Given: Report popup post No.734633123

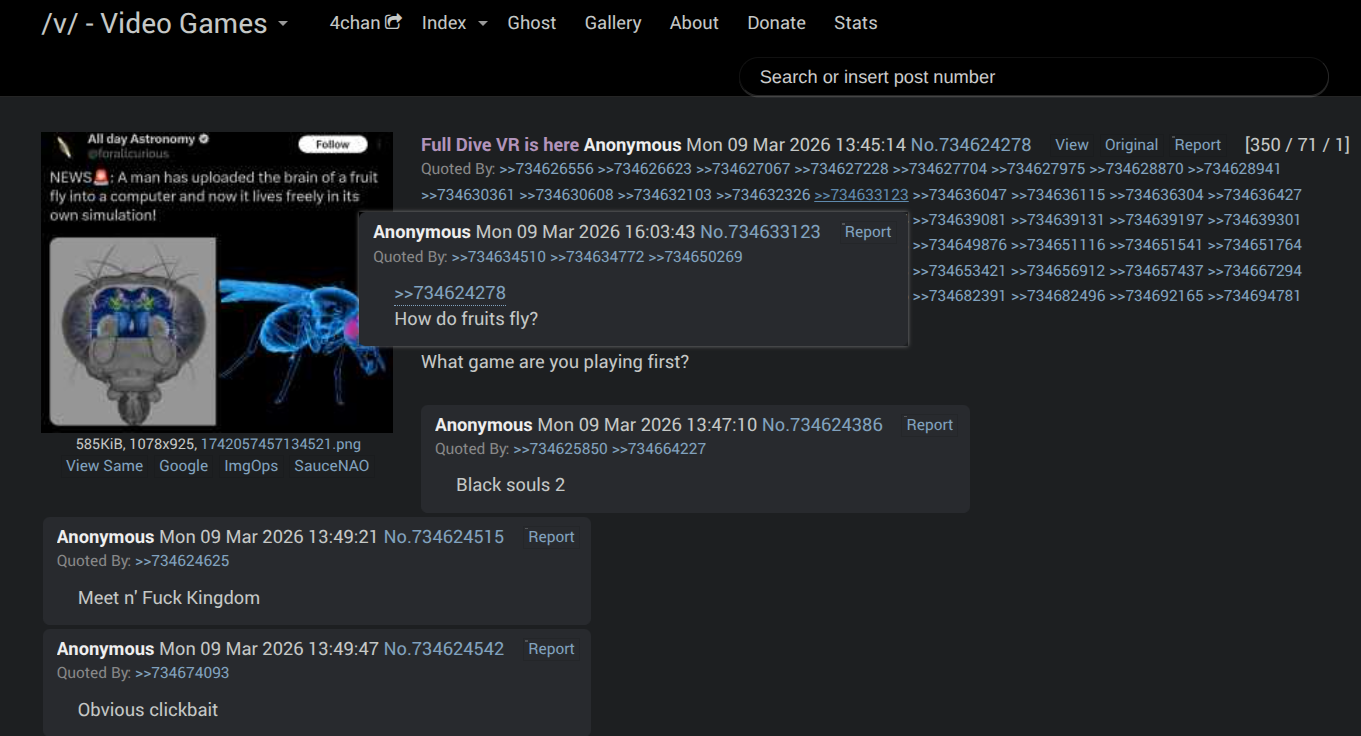Looking at the screenshot, I should click(868, 232).
